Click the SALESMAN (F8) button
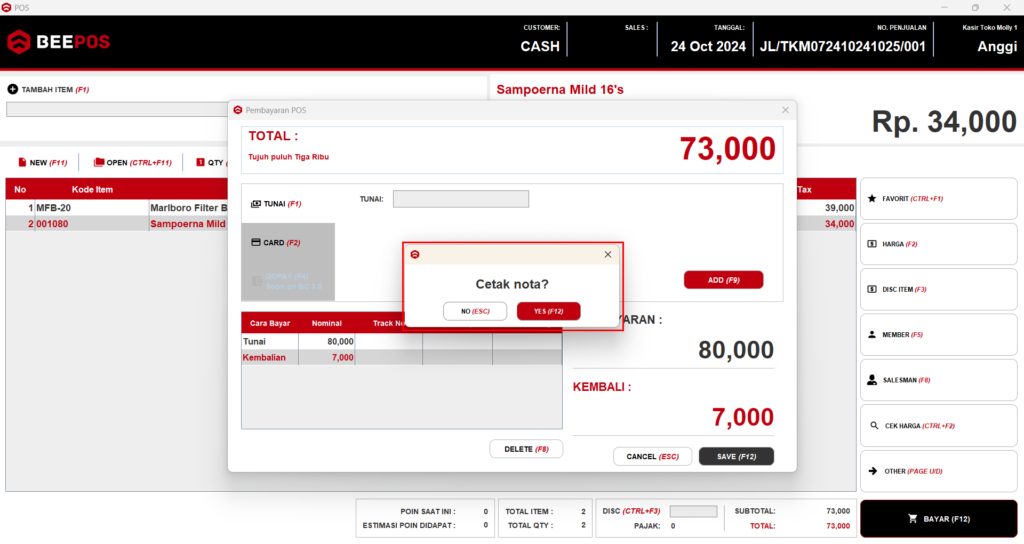The width and height of the screenshot is (1024, 544). point(938,380)
